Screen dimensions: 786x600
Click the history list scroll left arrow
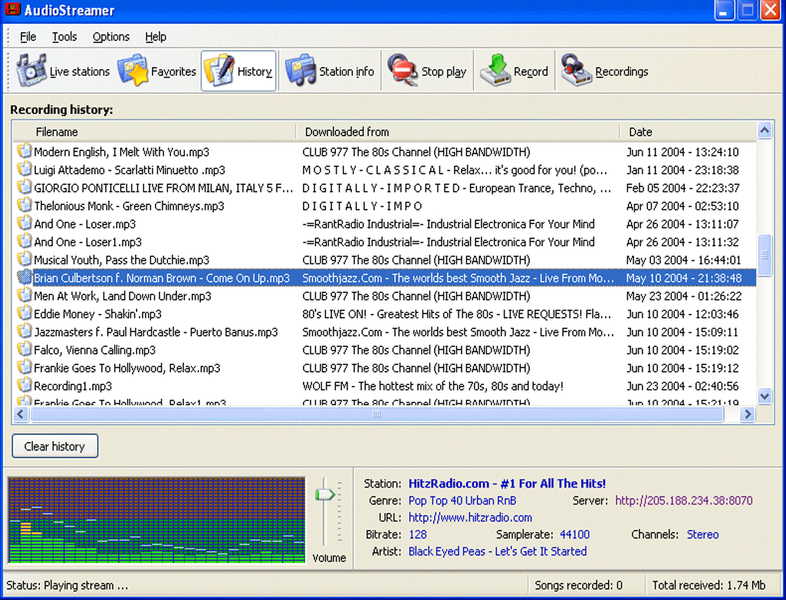pos(21,414)
